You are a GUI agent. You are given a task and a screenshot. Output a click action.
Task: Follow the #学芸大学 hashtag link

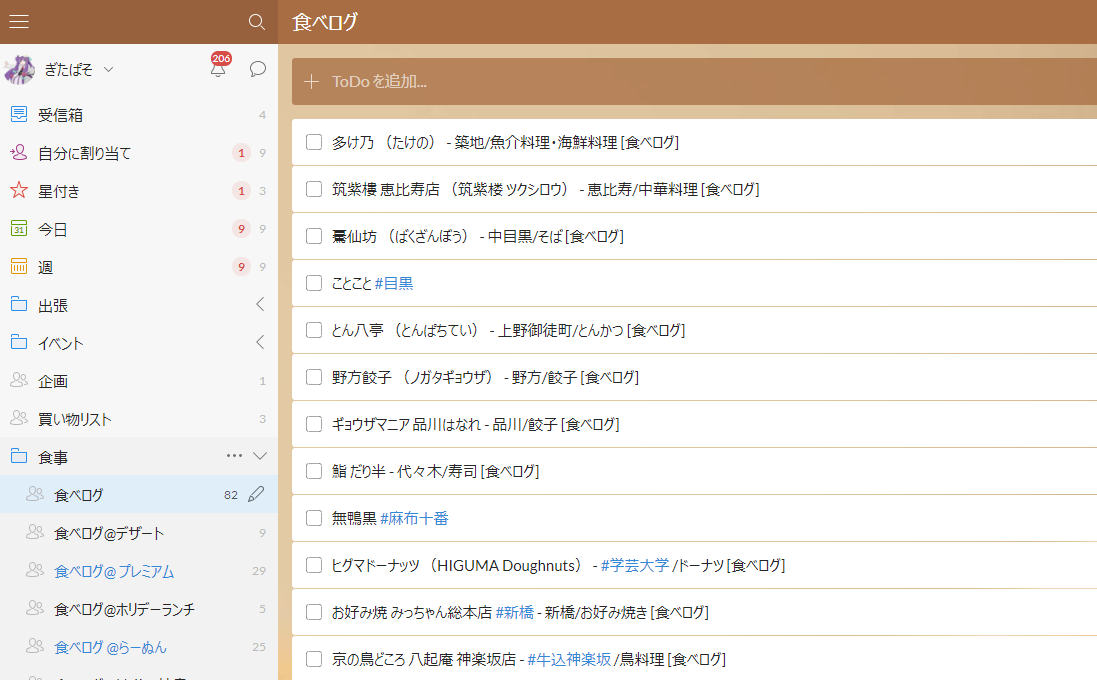pyautogui.click(x=635, y=565)
